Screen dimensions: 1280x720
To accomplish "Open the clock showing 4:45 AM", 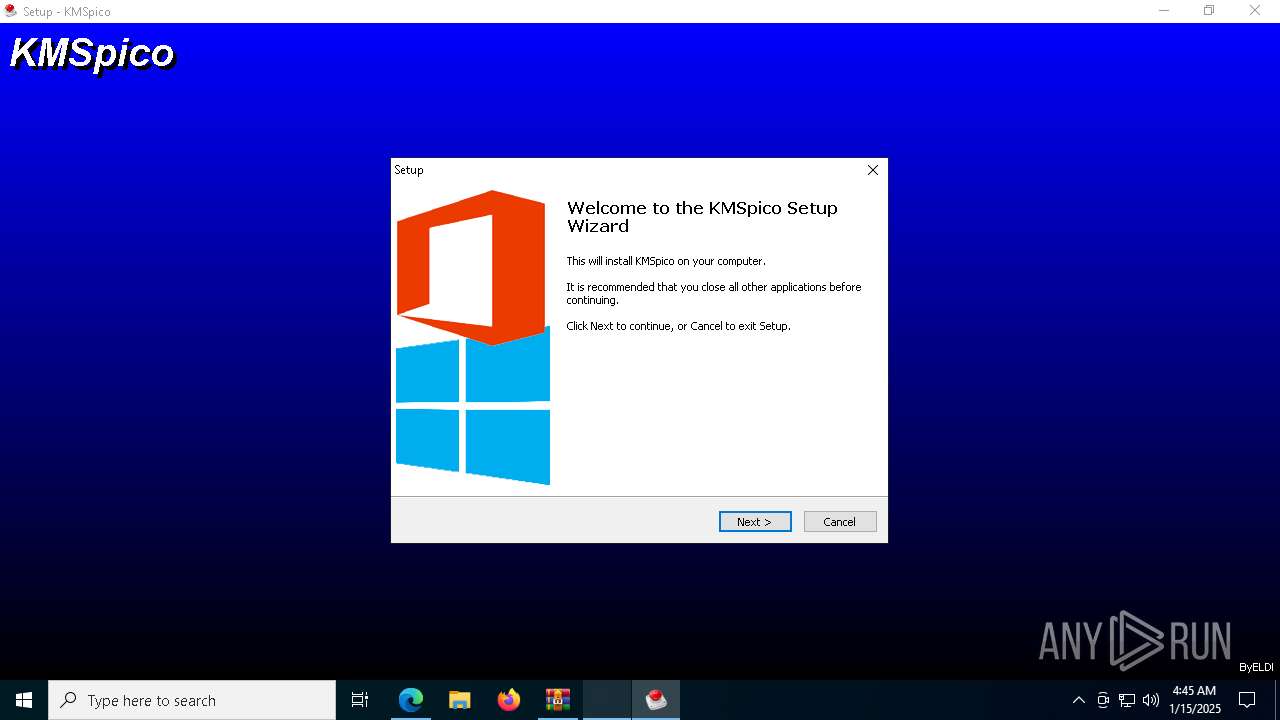I will click(1194, 700).
